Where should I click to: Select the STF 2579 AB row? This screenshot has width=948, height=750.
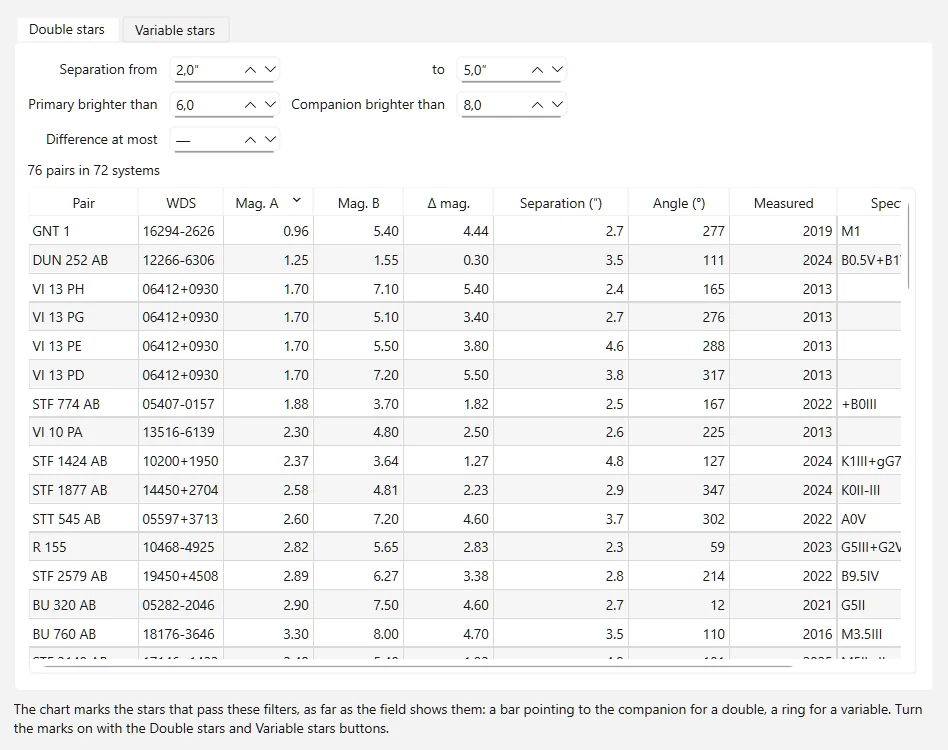click(465, 576)
